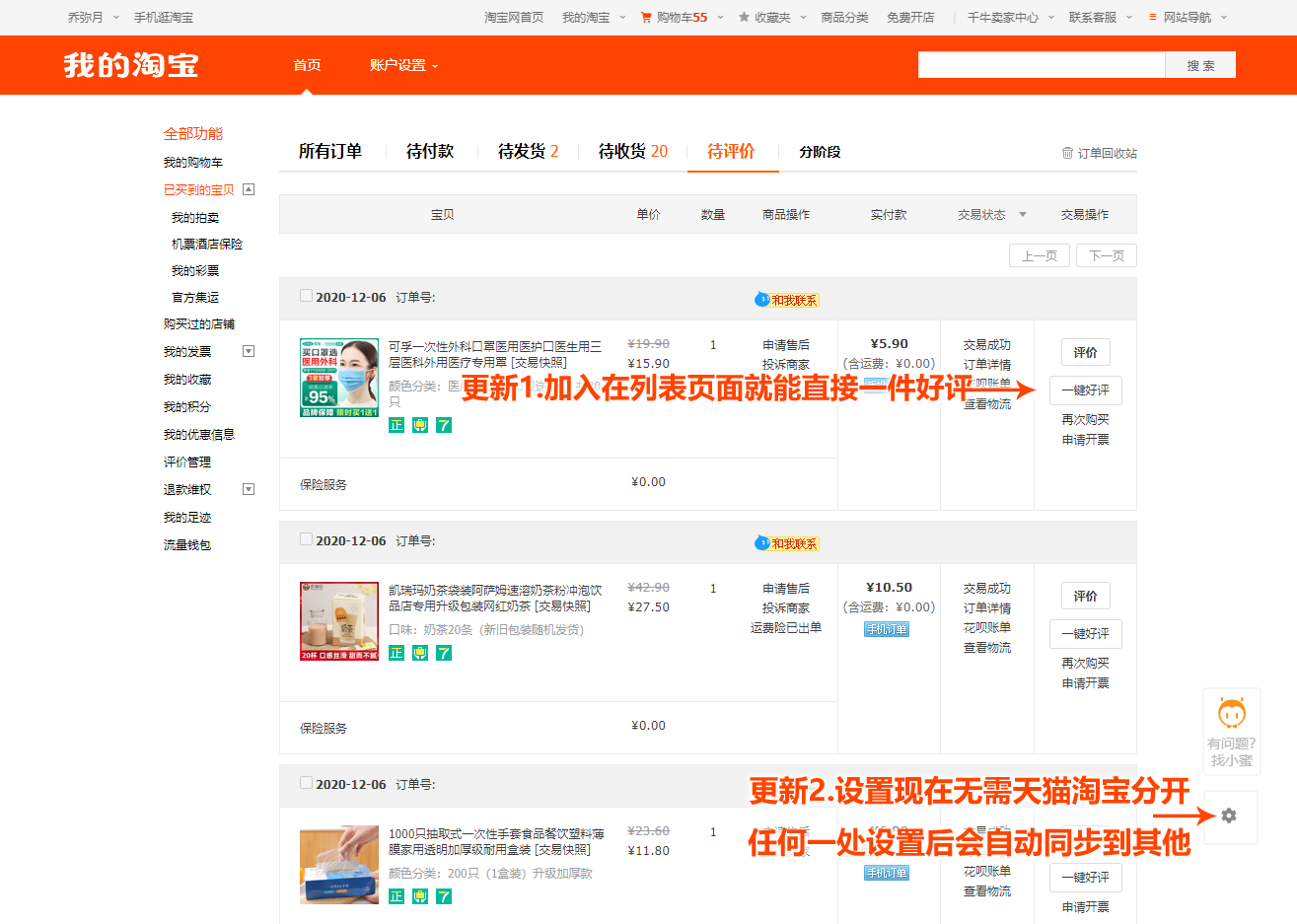
Task: Switch to the 待发货 tab
Action: 528,151
